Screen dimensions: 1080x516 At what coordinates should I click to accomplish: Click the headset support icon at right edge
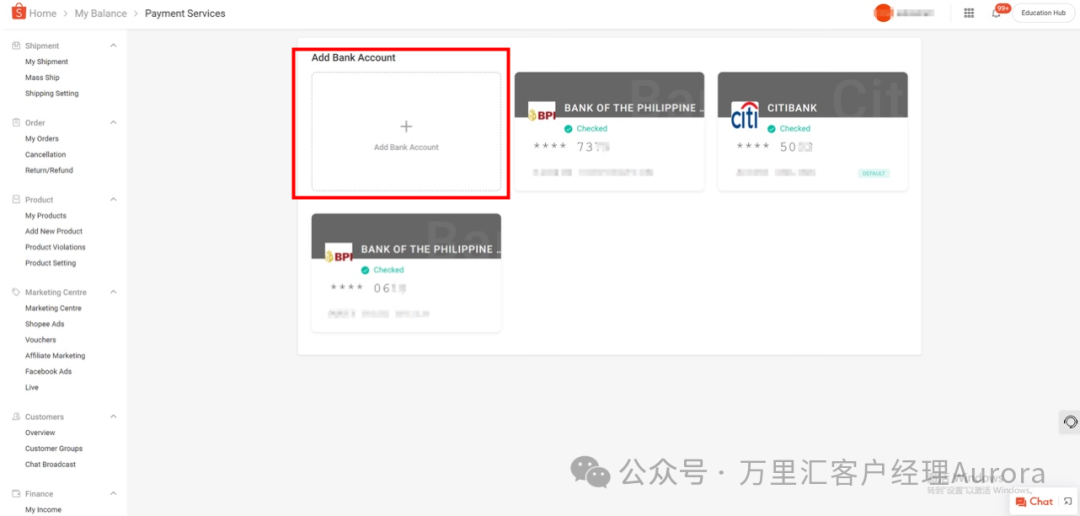1070,422
